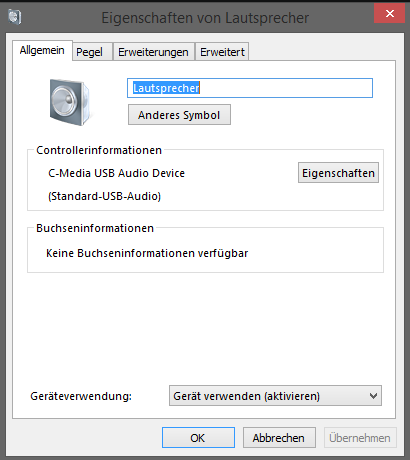The height and width of the screenshot is (460, 410).
Task: Confirm the dialog with OK
Action: click(198, 438)
